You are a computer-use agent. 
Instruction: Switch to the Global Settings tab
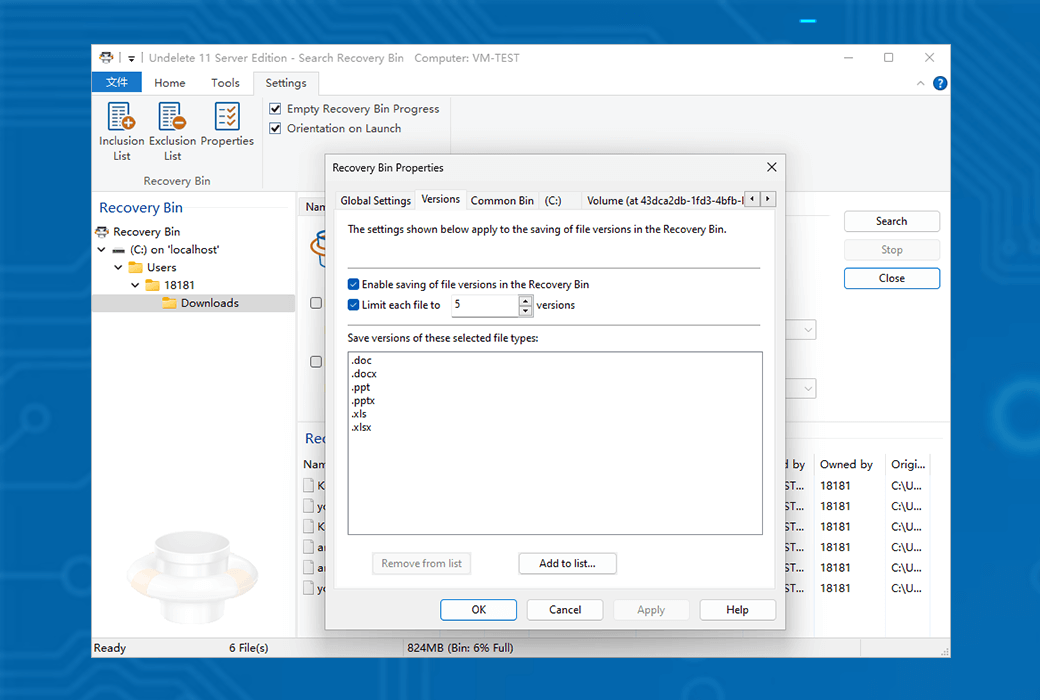[x=375, y=200]
